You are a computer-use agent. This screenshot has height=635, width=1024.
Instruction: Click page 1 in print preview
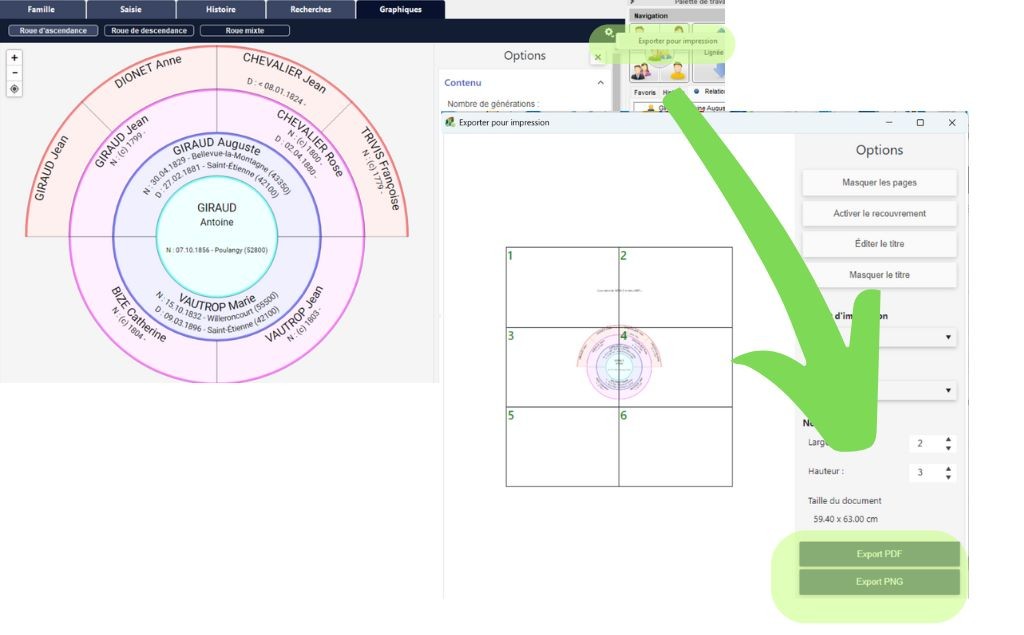562,287
